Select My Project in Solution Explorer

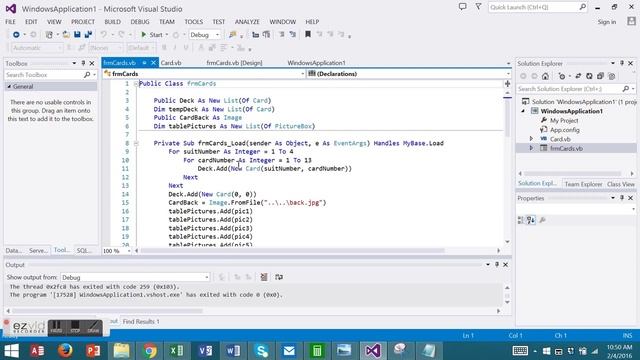(x=564, y=120)
